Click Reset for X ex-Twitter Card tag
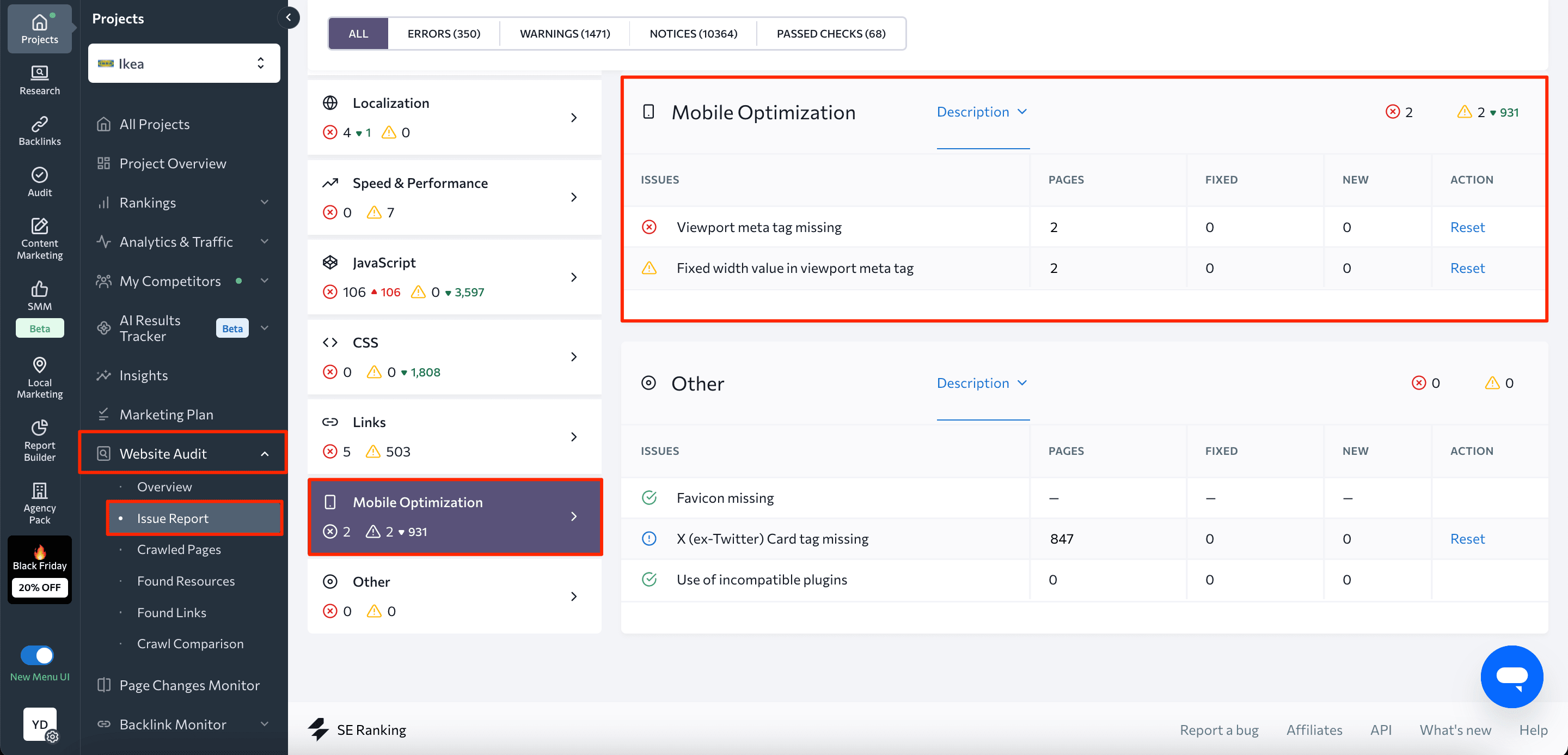This screenshot has height=755, width=1568. [1468, 538]
